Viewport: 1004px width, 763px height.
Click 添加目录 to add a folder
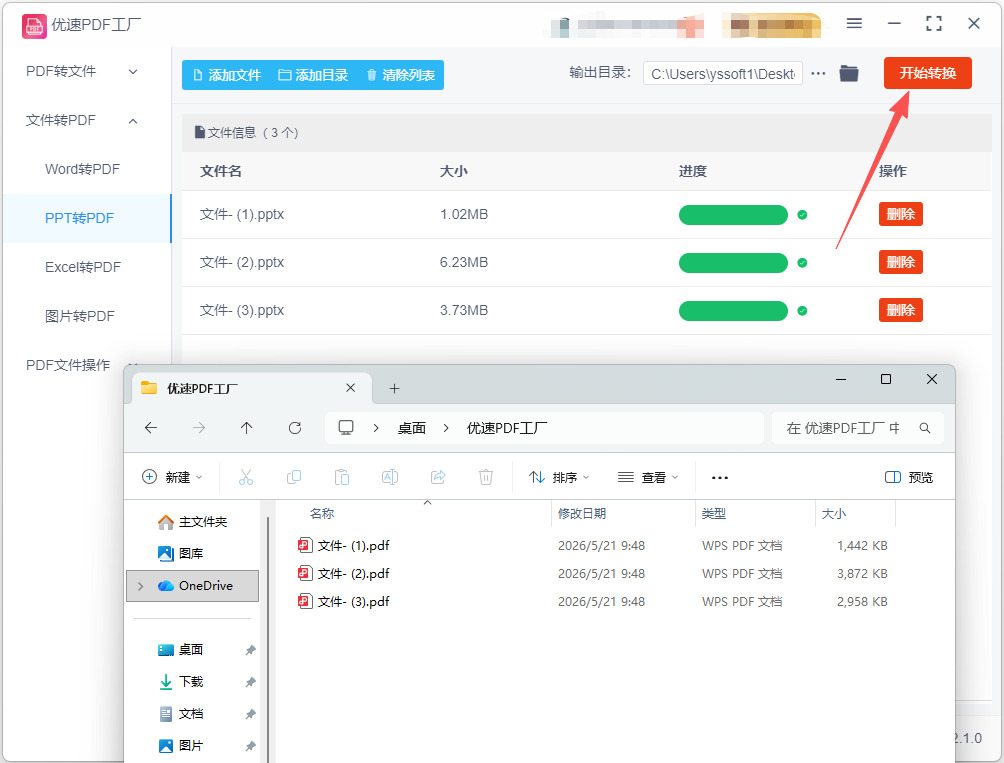313,75
